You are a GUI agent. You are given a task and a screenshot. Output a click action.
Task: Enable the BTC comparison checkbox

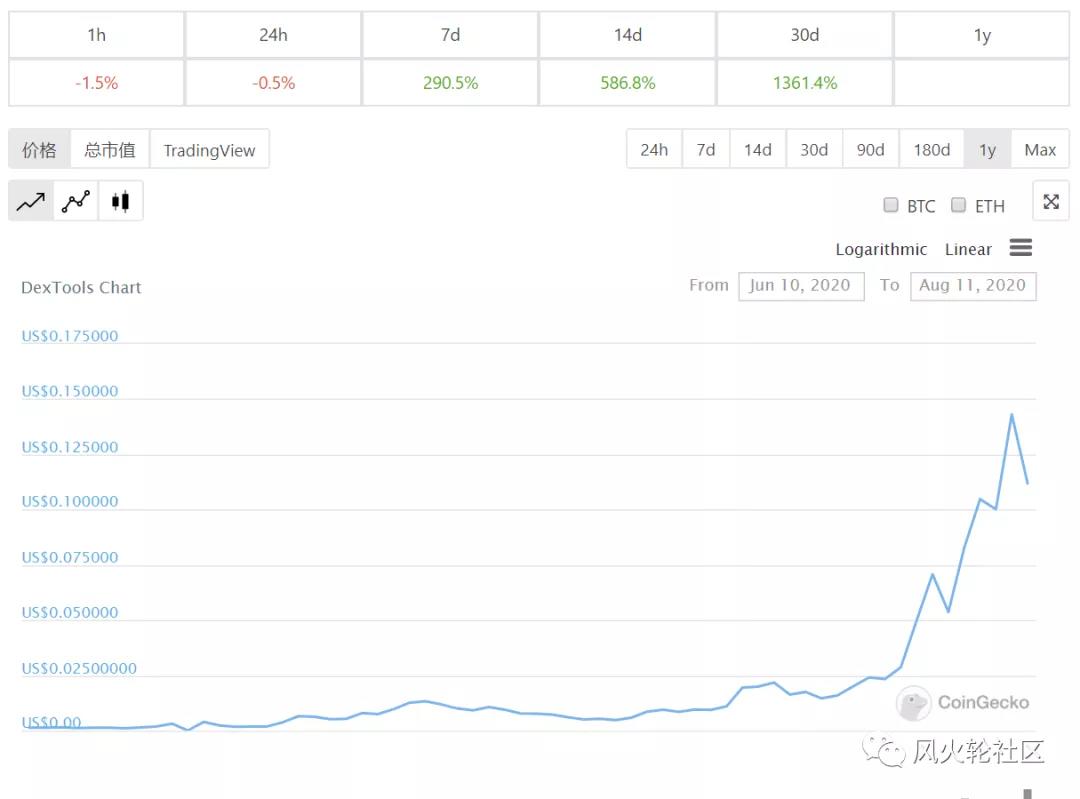[891, 205]
